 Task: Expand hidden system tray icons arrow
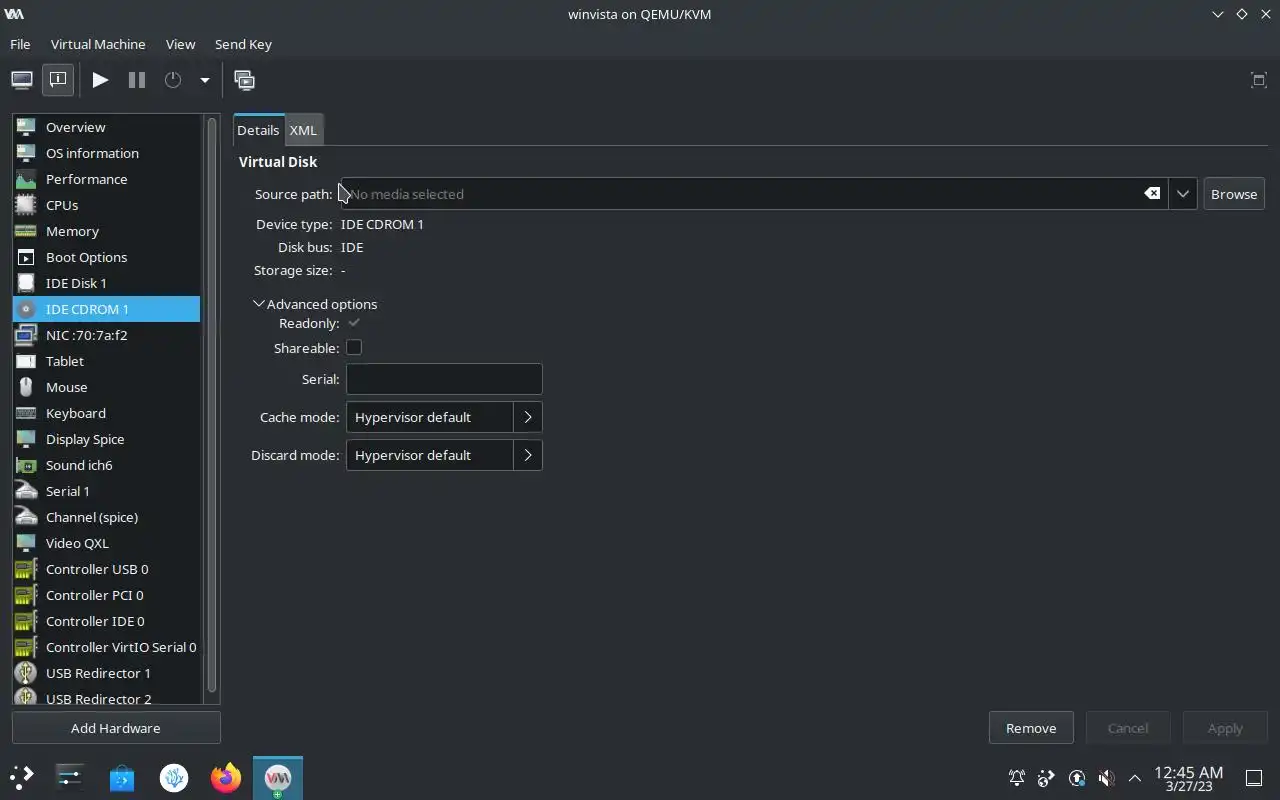point(1135,778)
